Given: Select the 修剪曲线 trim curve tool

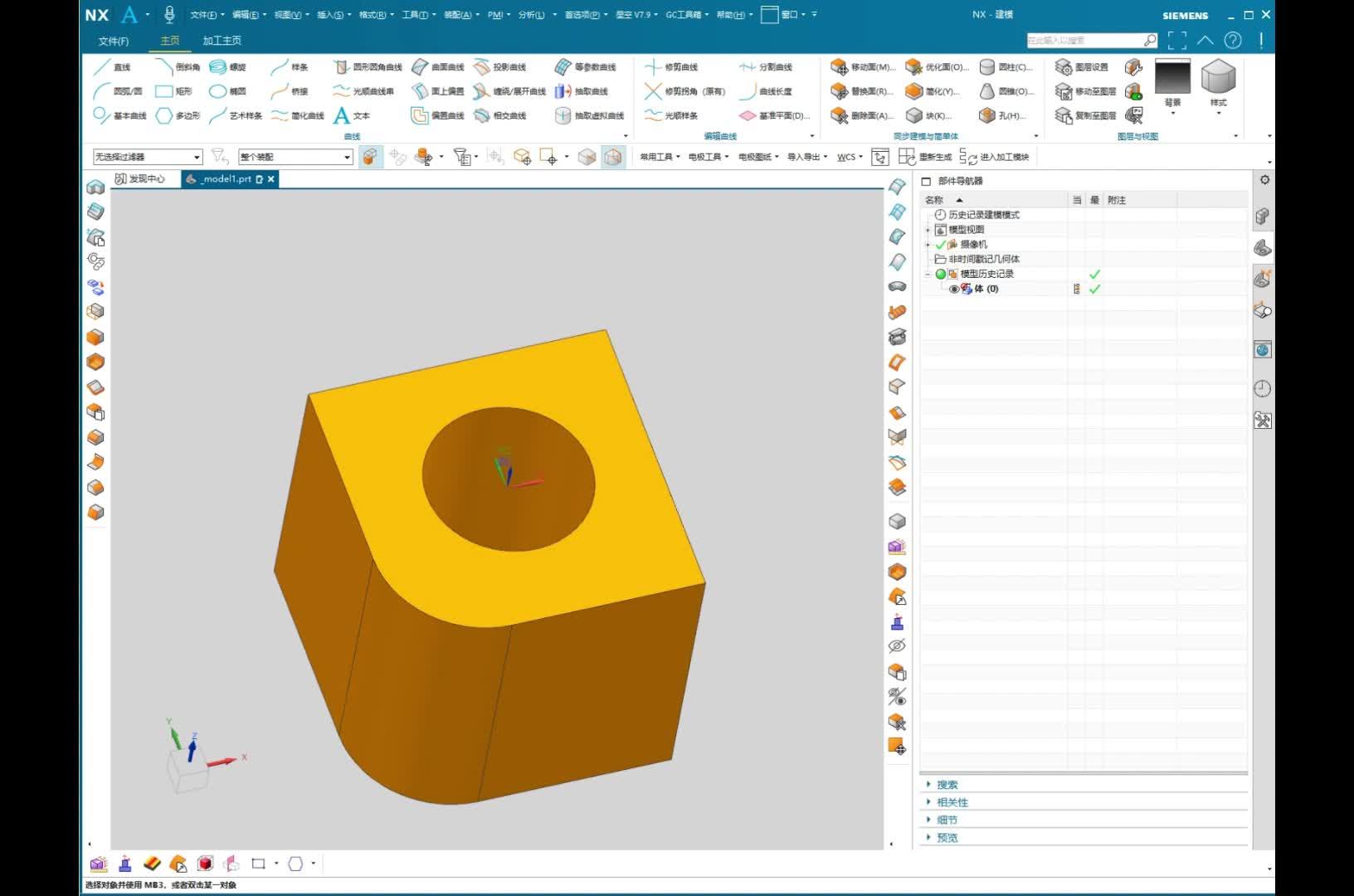Looking at the screenshot, I should pyautogui.click(x=671, y=67).
